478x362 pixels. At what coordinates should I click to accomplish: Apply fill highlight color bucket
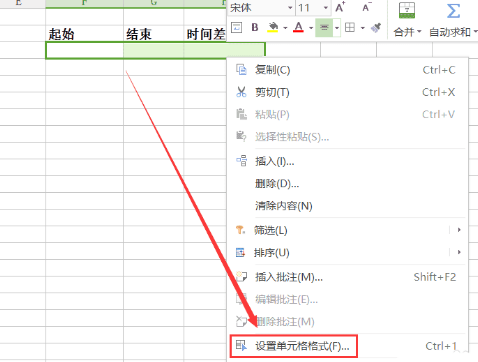(x=273, y=27)
